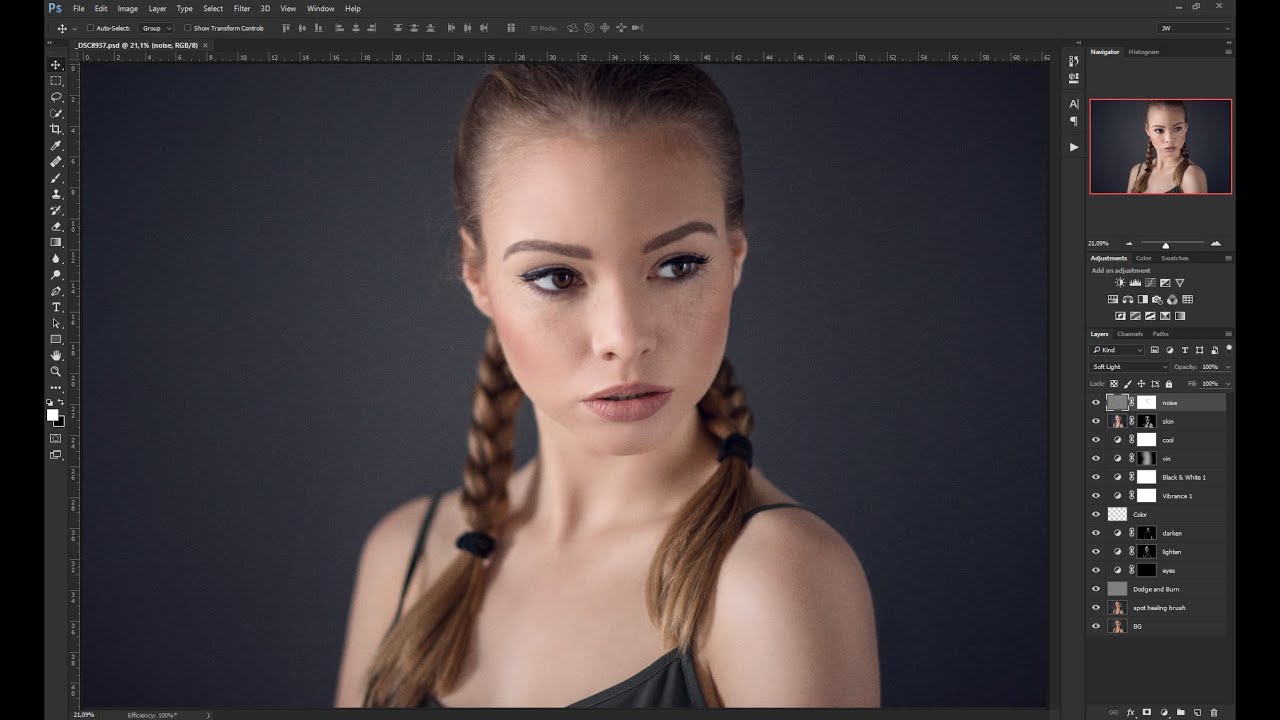This screenshot has height=720, width=1280.
Task: Add a Photo Filter adjustment
Action: point(1158,299)
